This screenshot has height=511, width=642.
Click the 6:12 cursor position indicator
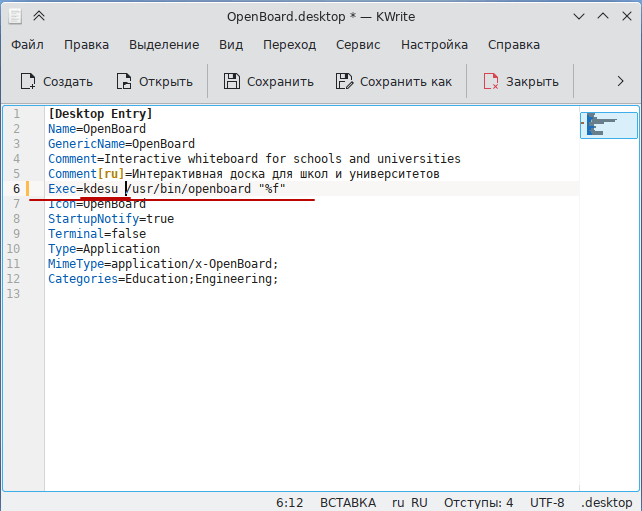pos(289,502)
